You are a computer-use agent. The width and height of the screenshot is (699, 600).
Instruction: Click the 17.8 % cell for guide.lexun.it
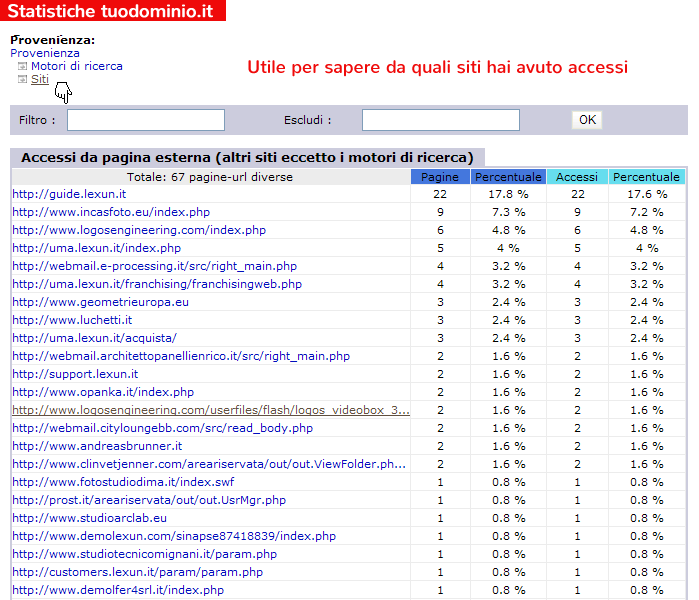[x=508, y=194]
